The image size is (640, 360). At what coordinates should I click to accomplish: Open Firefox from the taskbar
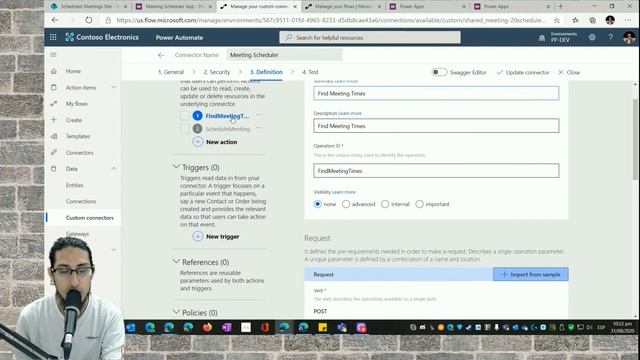tap(207, 327)
